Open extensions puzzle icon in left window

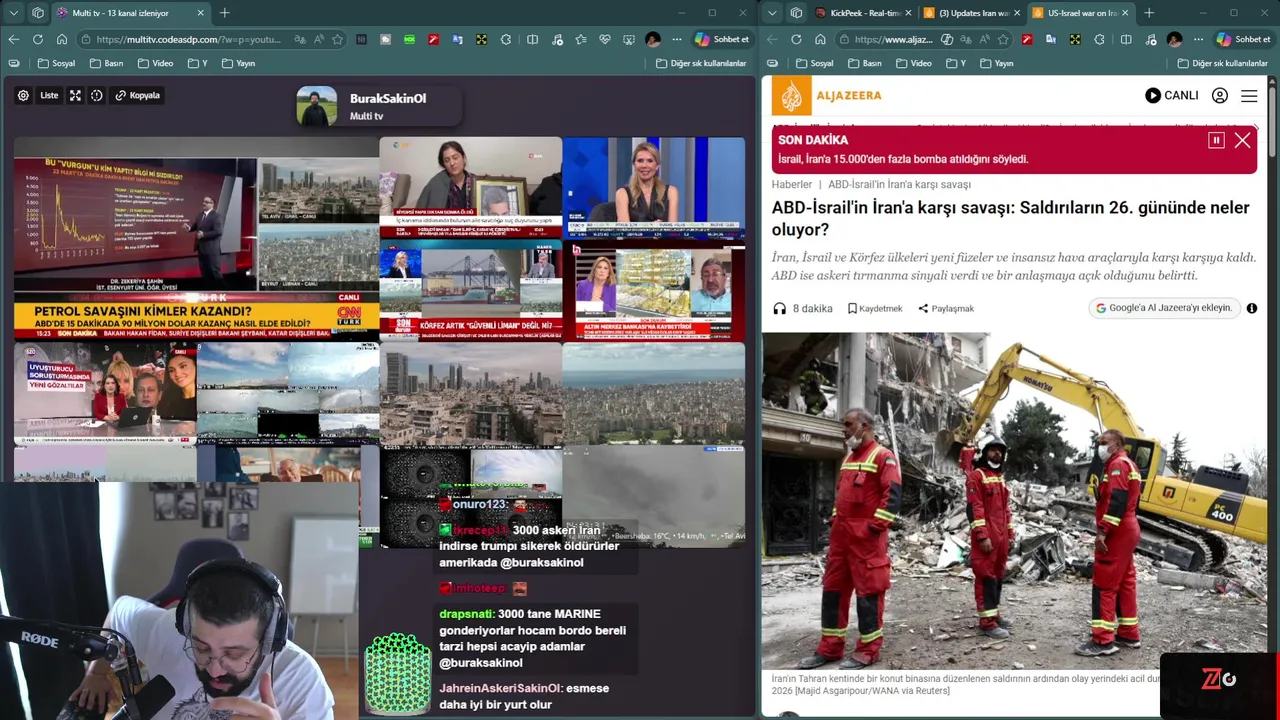click(x=506, y=39)
